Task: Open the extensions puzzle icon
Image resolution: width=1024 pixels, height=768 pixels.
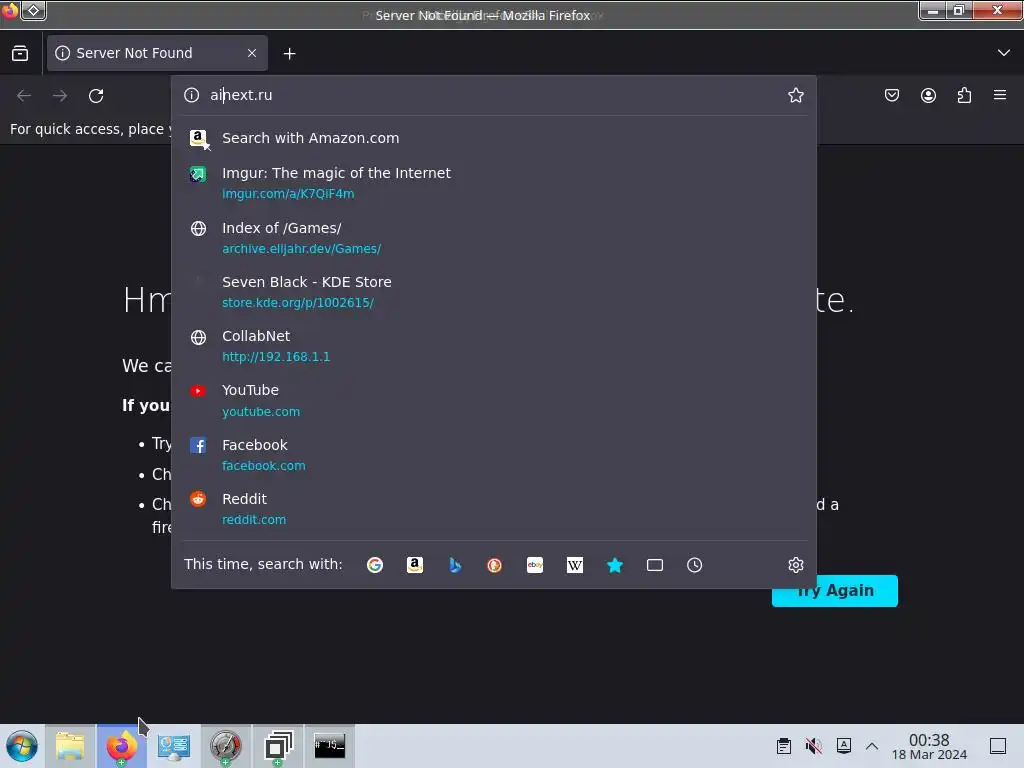Action: coord(964,96)
